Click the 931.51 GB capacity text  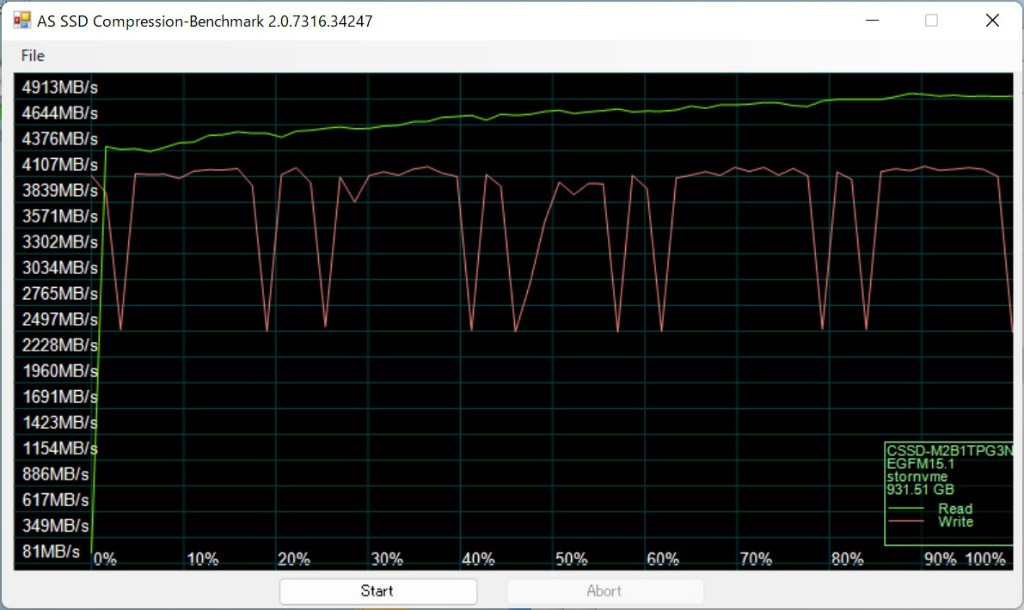coord(920,490)
